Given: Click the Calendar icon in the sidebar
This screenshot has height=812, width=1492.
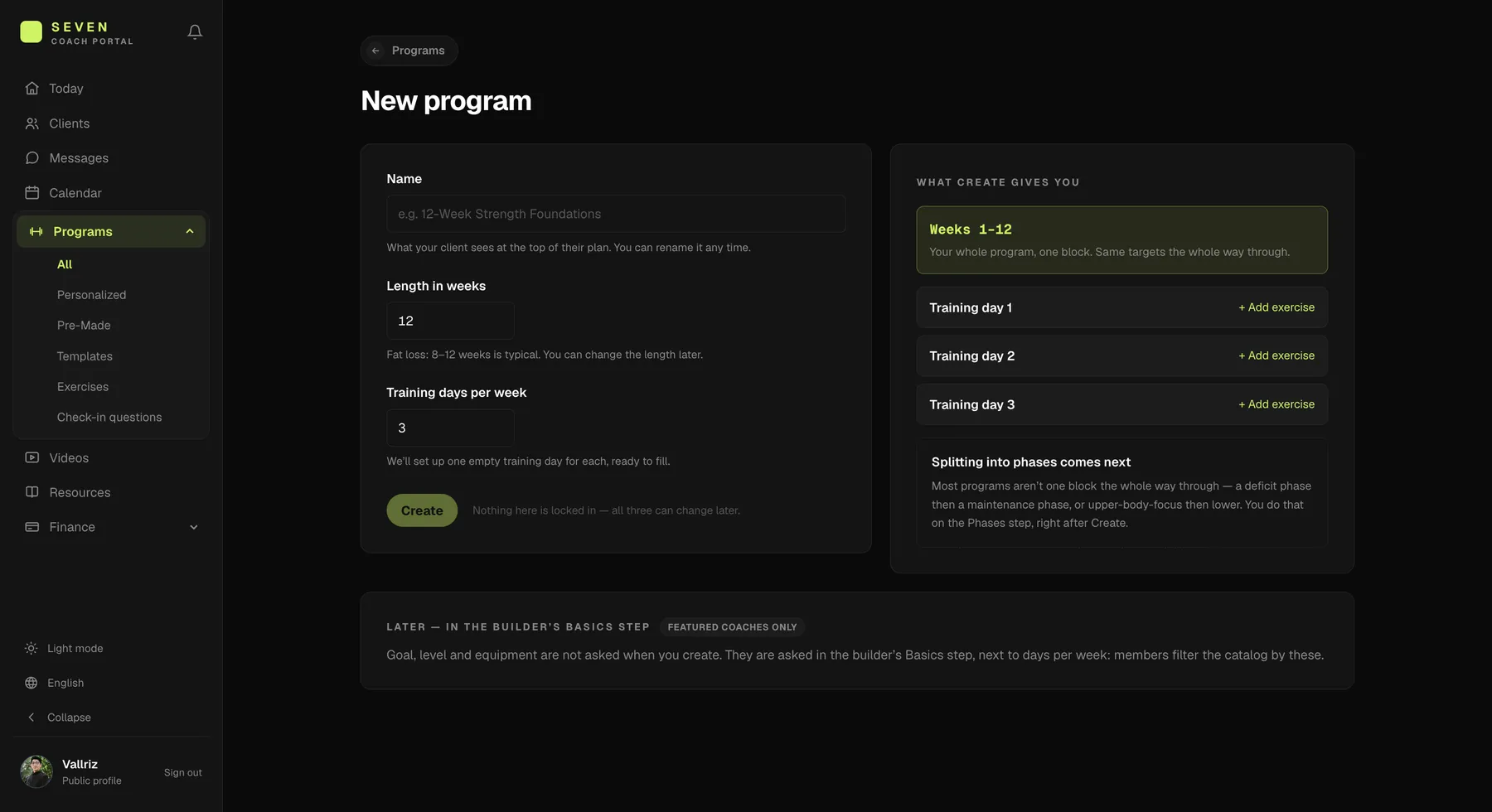Looking at the screenshot, I should click(31, 192).
